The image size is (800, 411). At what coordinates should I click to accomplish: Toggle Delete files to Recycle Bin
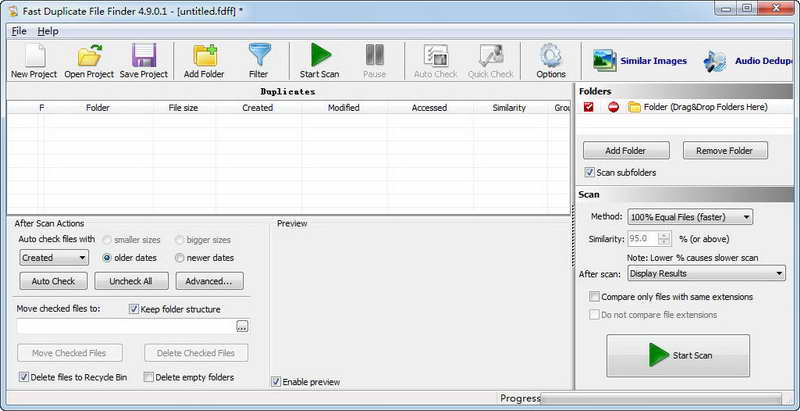pos(23,377)
